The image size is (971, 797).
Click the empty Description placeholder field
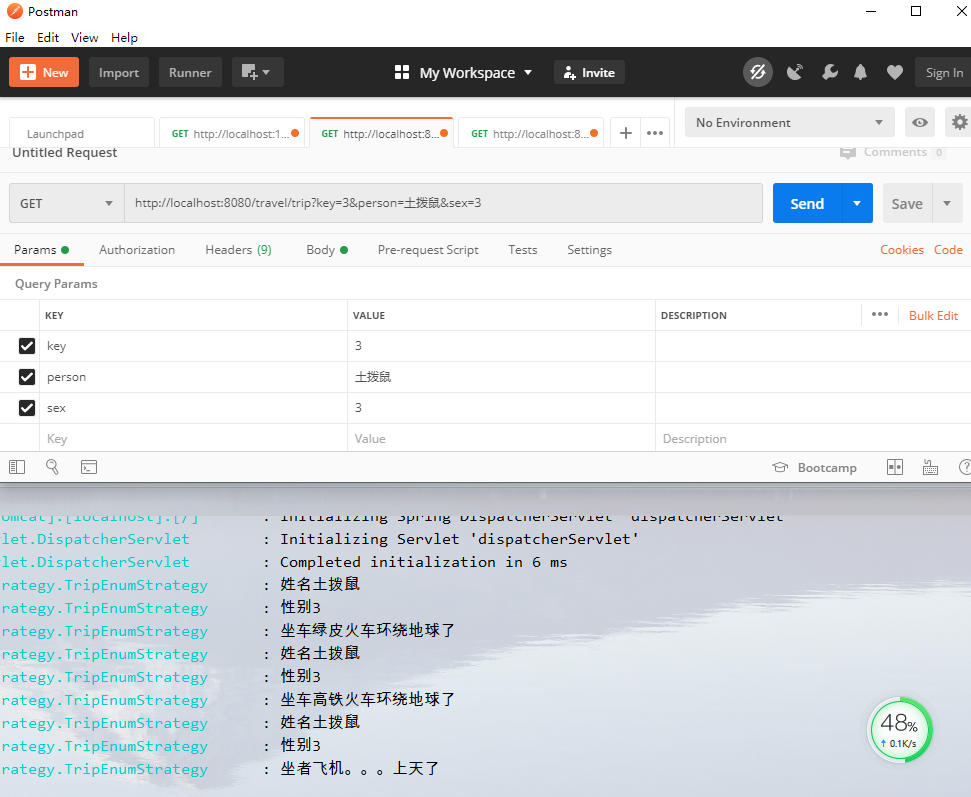click(x=813, y=438)
